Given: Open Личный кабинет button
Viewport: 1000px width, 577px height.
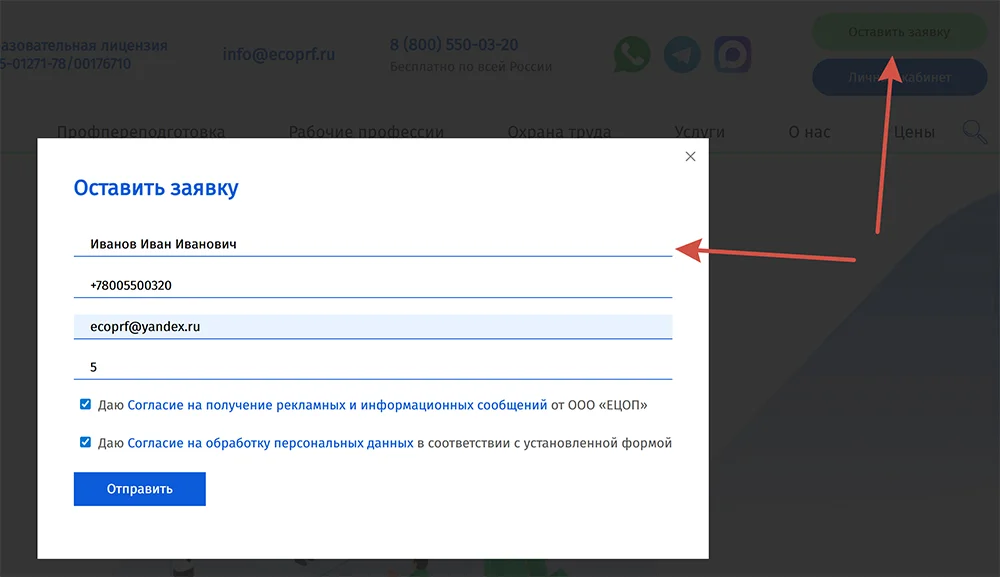Looking at the screenshot, I should coord(899,77).
